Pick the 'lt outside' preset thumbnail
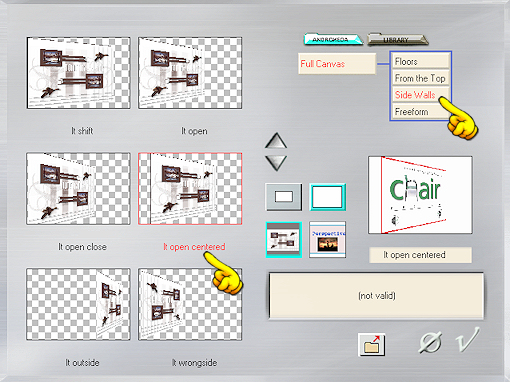510x382 pixels. (x=78, y=304)
